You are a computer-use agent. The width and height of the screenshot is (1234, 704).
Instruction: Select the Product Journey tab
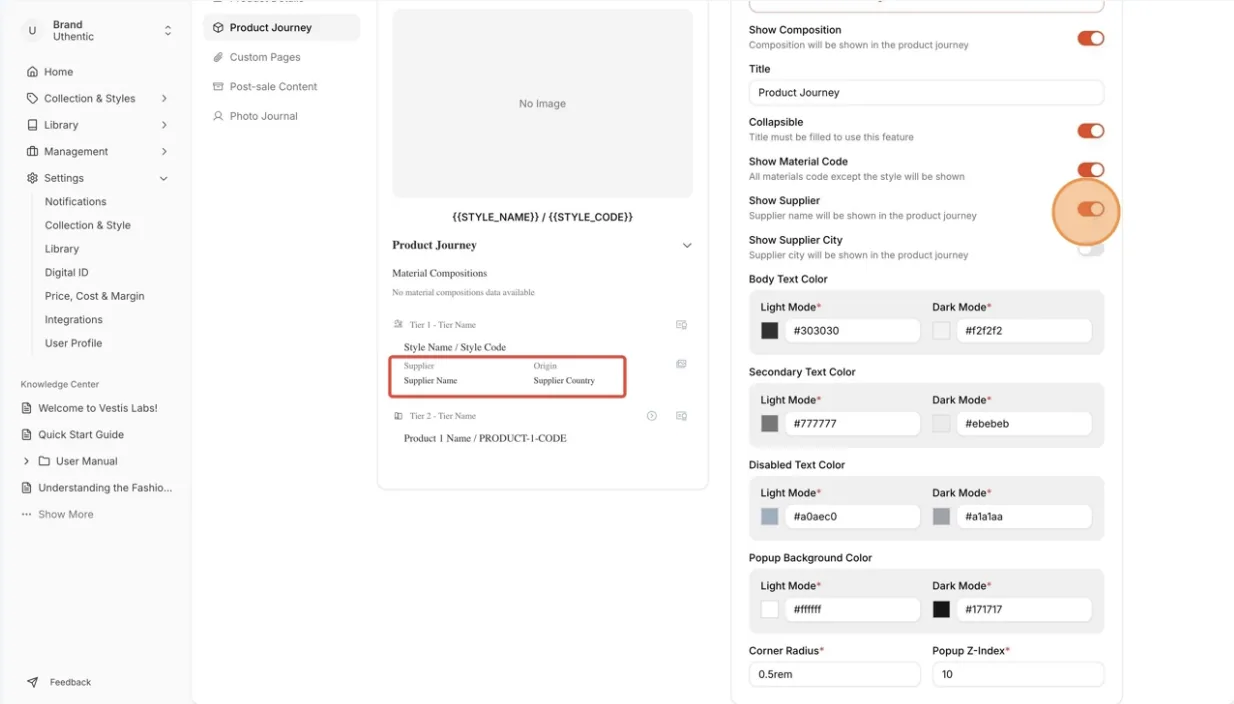click(282, 28)
